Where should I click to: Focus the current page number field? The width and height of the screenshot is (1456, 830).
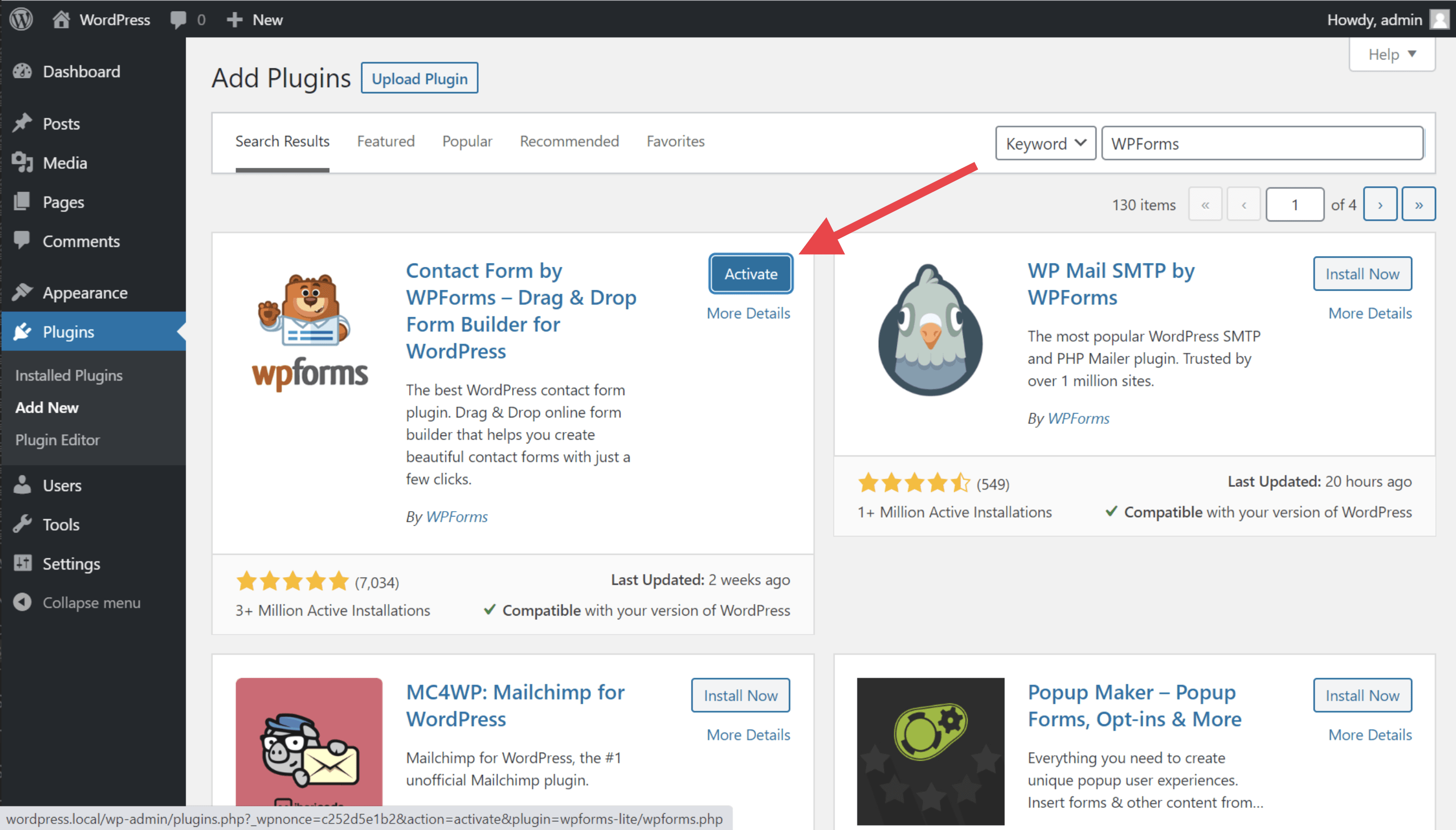click(x=1295, y=204)
